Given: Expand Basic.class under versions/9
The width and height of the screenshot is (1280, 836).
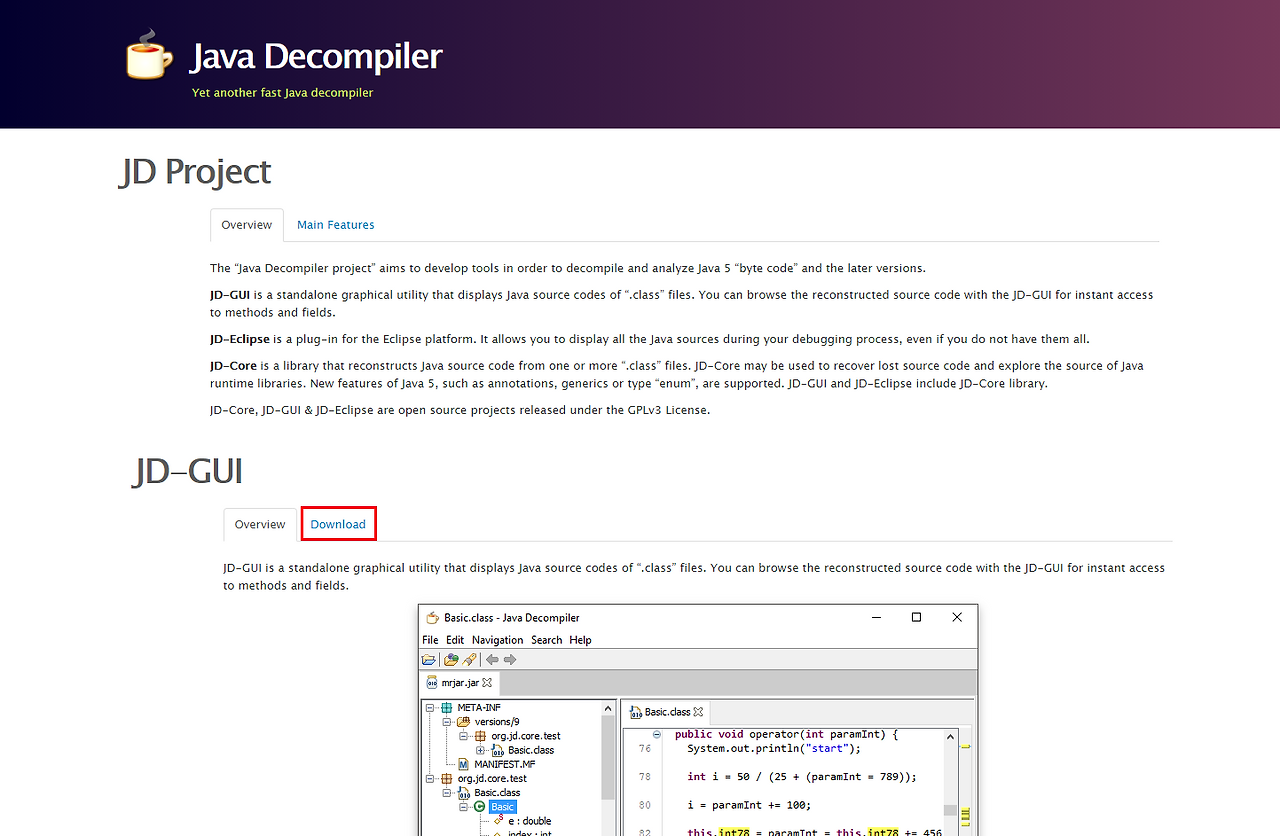Looking at the screenshot, I should tap(480, 750).
